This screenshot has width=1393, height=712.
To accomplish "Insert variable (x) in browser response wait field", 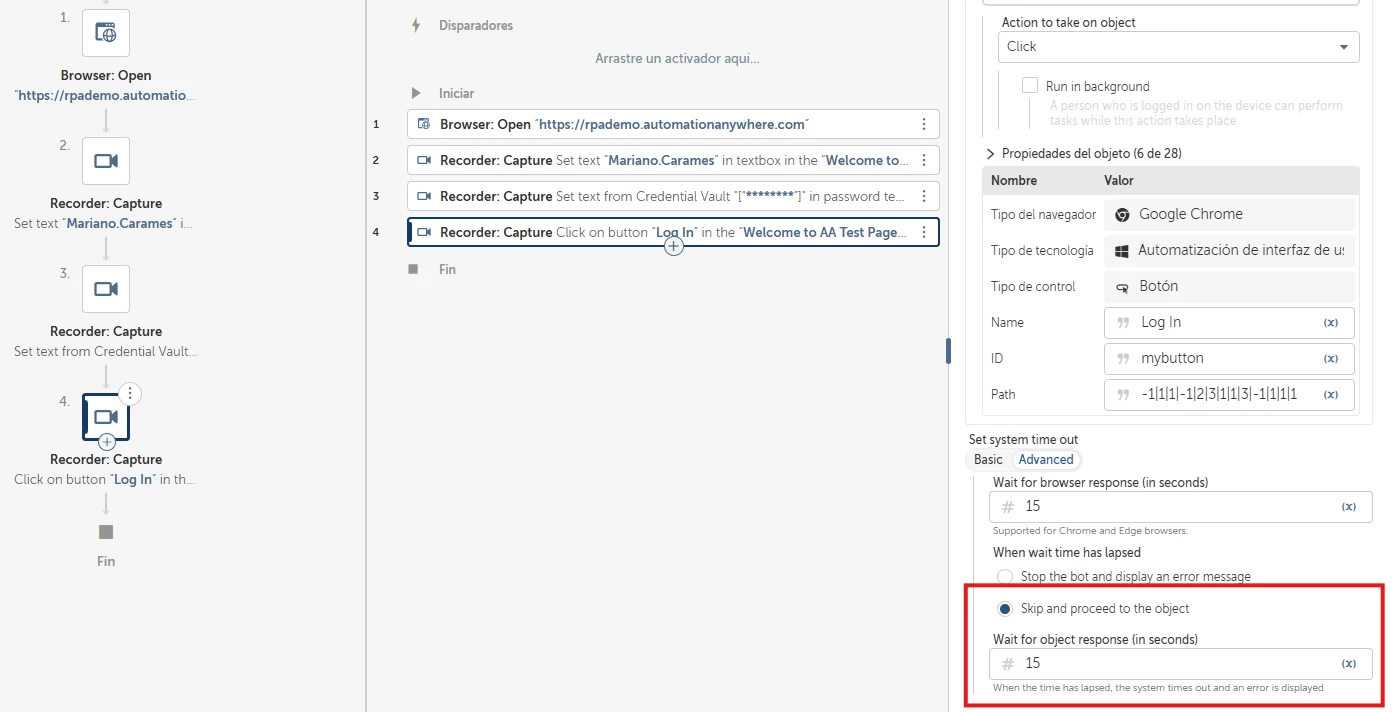I will (1349, 507).
